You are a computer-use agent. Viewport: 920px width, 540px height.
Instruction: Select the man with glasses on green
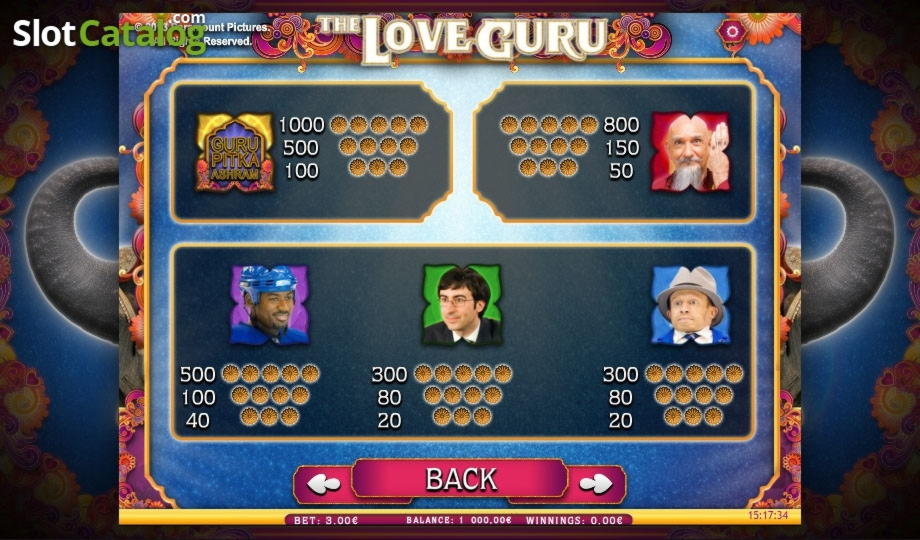(x=462, y=305)
